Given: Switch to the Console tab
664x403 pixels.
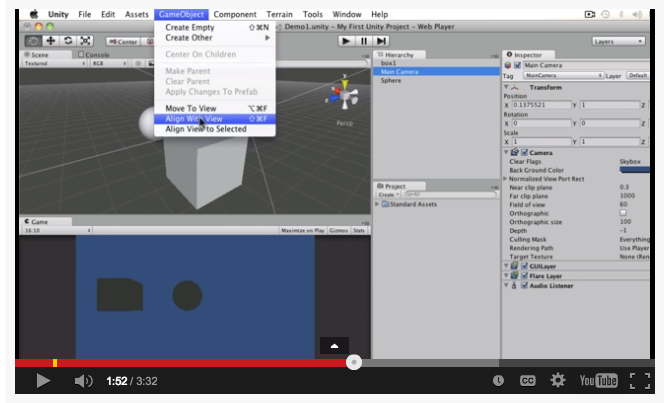Looking at the screenshot, I should tap(94, 55).
